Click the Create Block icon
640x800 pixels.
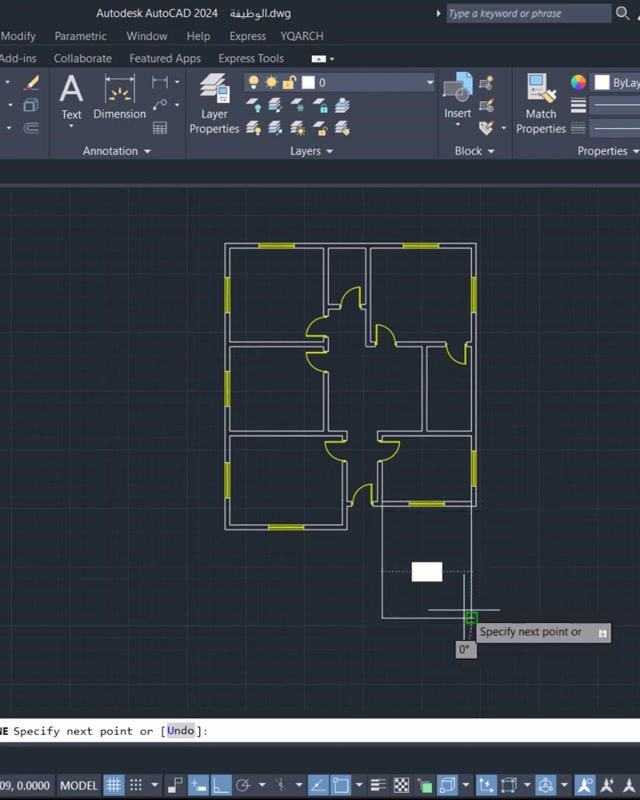[487, 83]
